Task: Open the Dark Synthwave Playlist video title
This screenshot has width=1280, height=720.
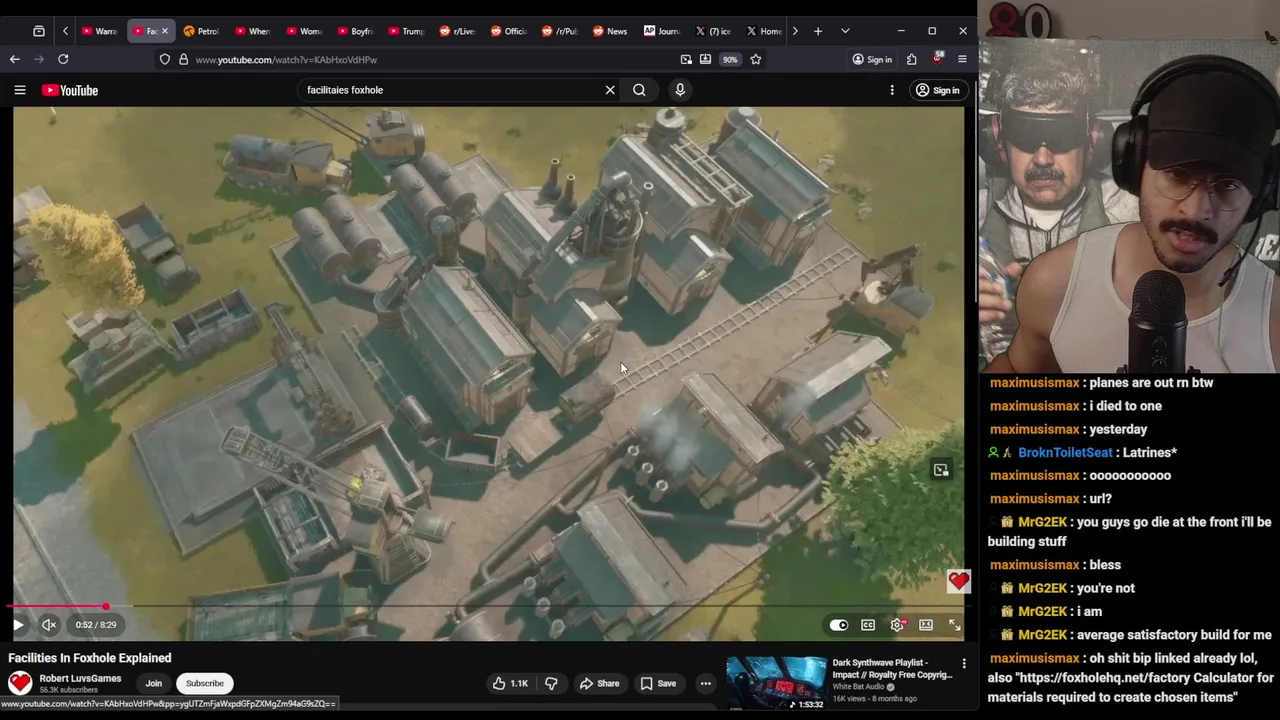Action: click(x=892, y=668)
